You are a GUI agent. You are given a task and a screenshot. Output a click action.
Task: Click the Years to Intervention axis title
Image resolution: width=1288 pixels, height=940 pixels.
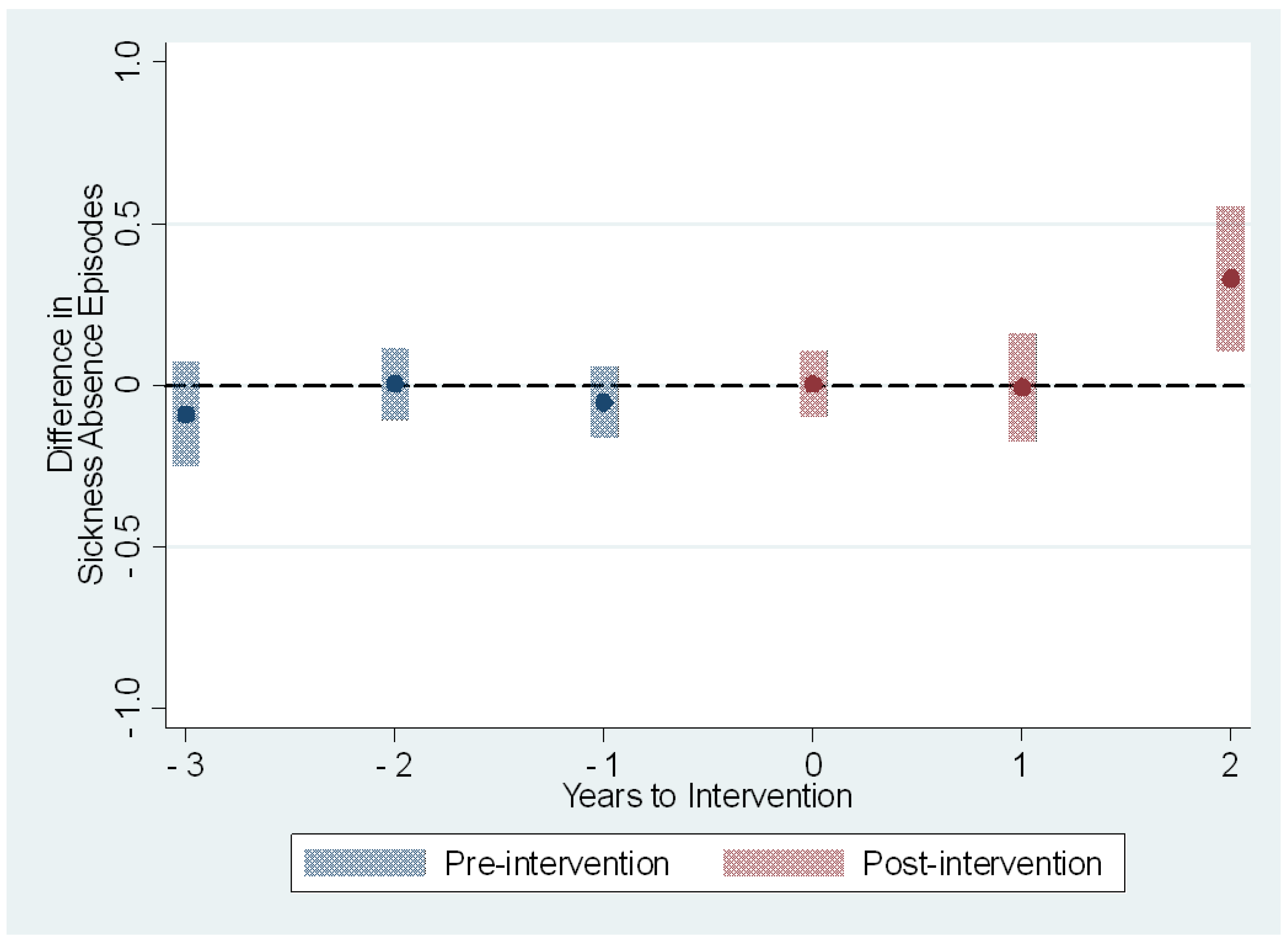coord(707,796)
